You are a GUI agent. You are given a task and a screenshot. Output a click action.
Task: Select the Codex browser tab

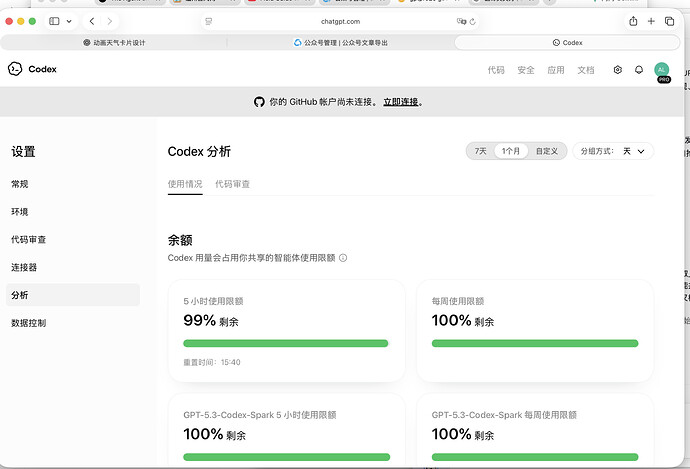coord(567,43)
